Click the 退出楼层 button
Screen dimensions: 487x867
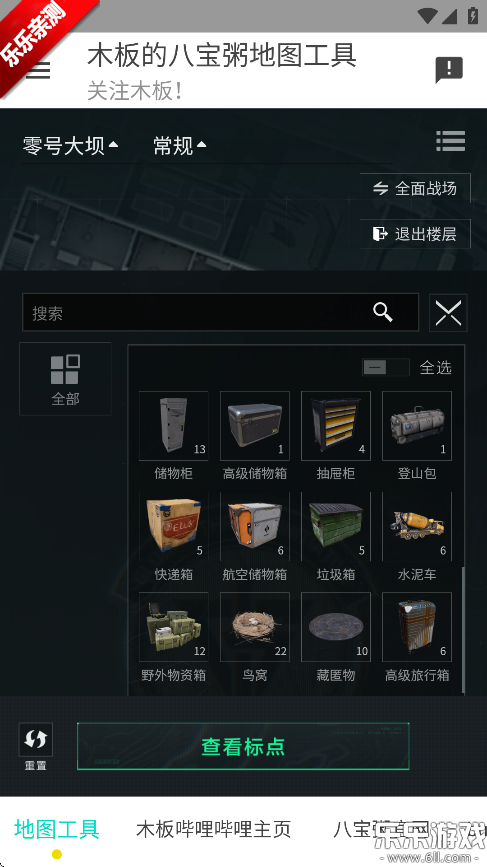pyautogui.click(x=415, y=234)
